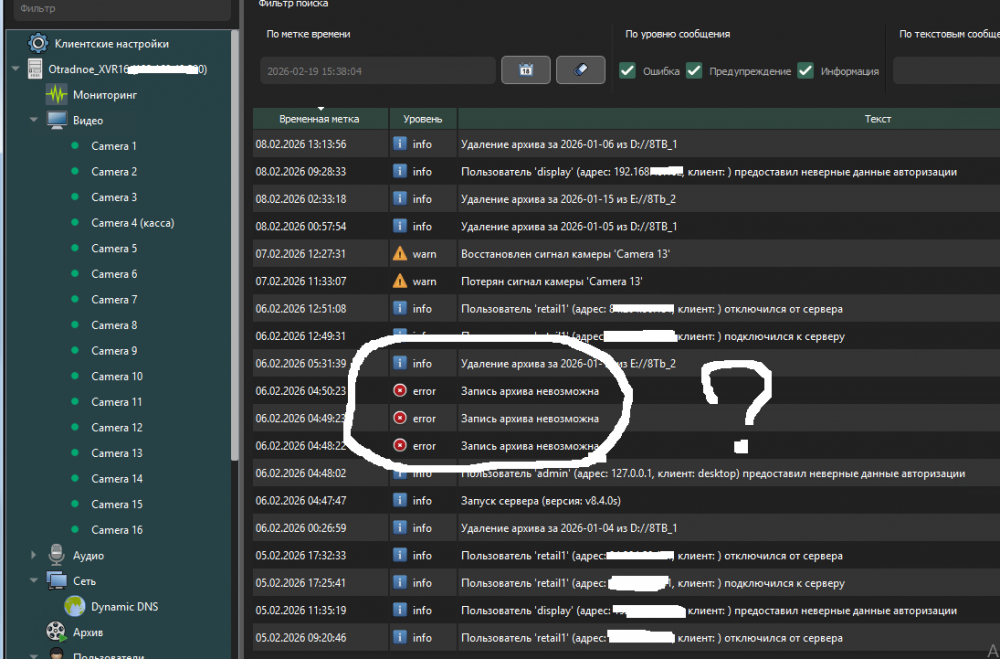The image size is (1000, 659).
Task: Select Camera 13 in the camera list
Action: pyautogui.click(x=116, y=453)
